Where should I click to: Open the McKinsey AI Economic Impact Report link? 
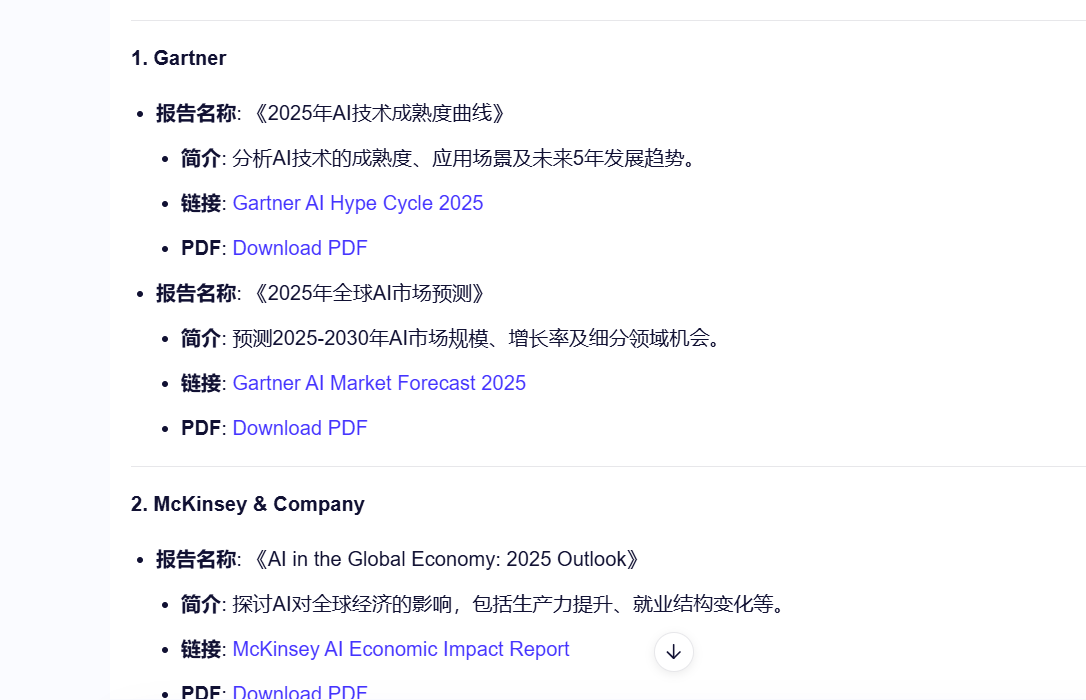[x=400, y=649]
